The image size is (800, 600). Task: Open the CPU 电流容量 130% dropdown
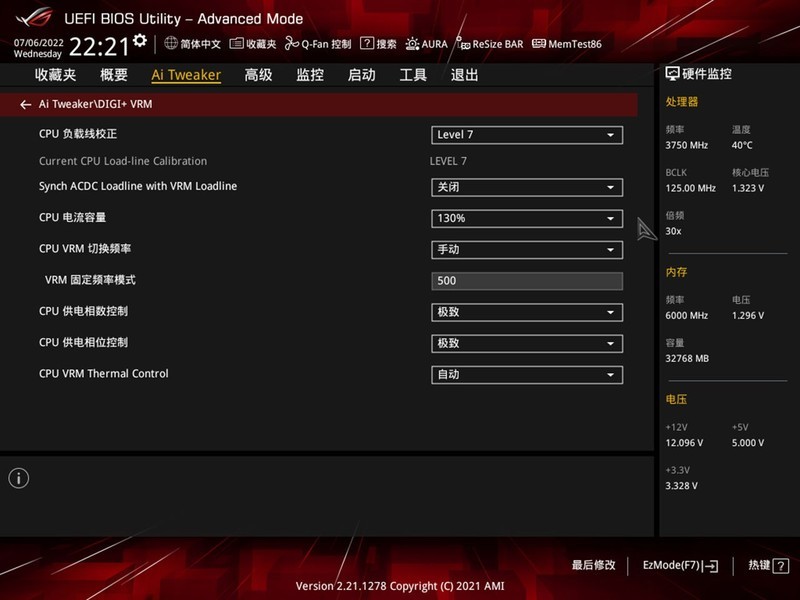pyautogui.click(x=527, y=218)
